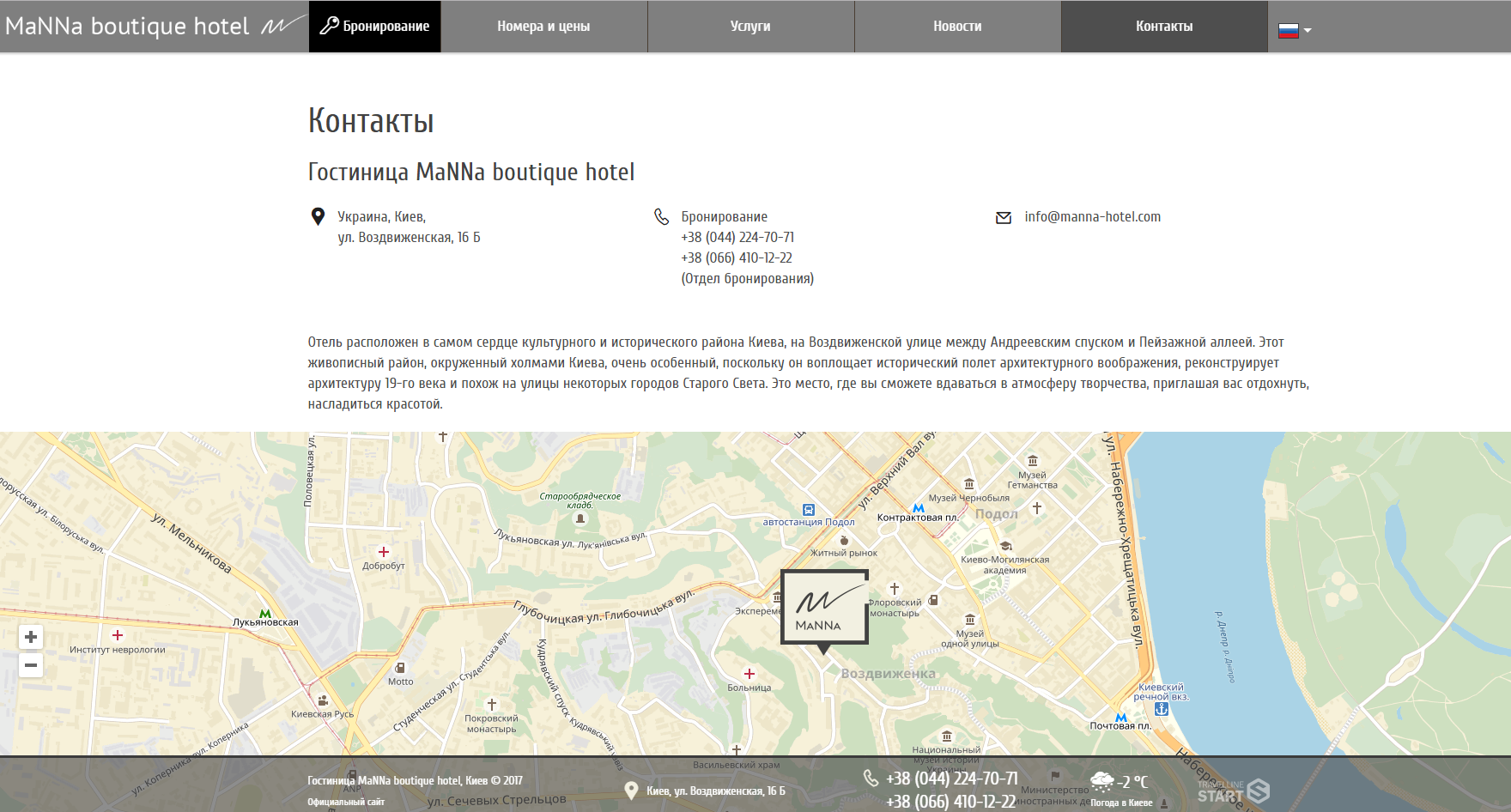Click the Институт неврологии cross icon
1511x812 pixels.
point(118,635)
